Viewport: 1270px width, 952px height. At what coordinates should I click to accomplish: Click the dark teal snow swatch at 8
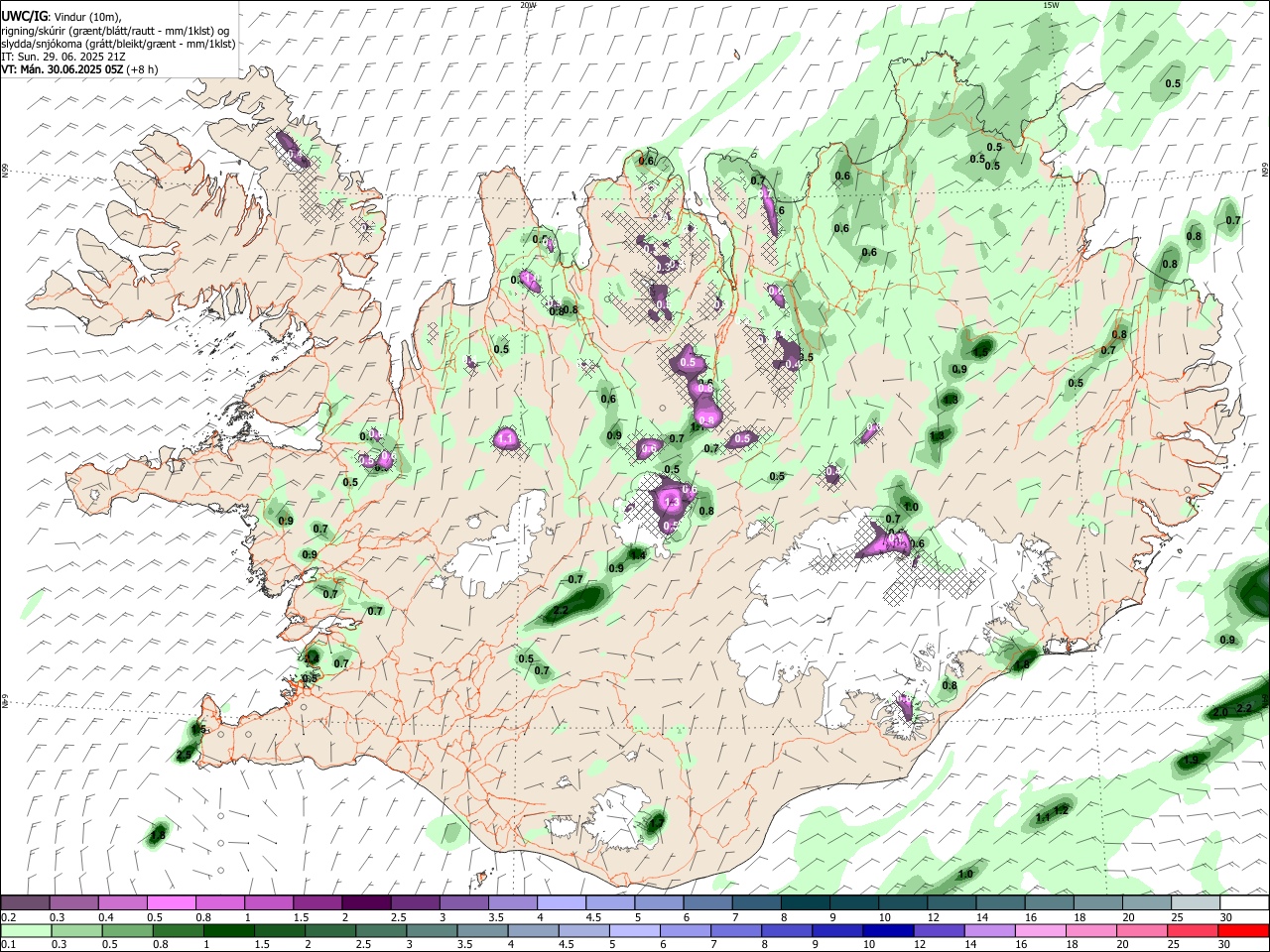pyautogui.click(x=806, y=903)
